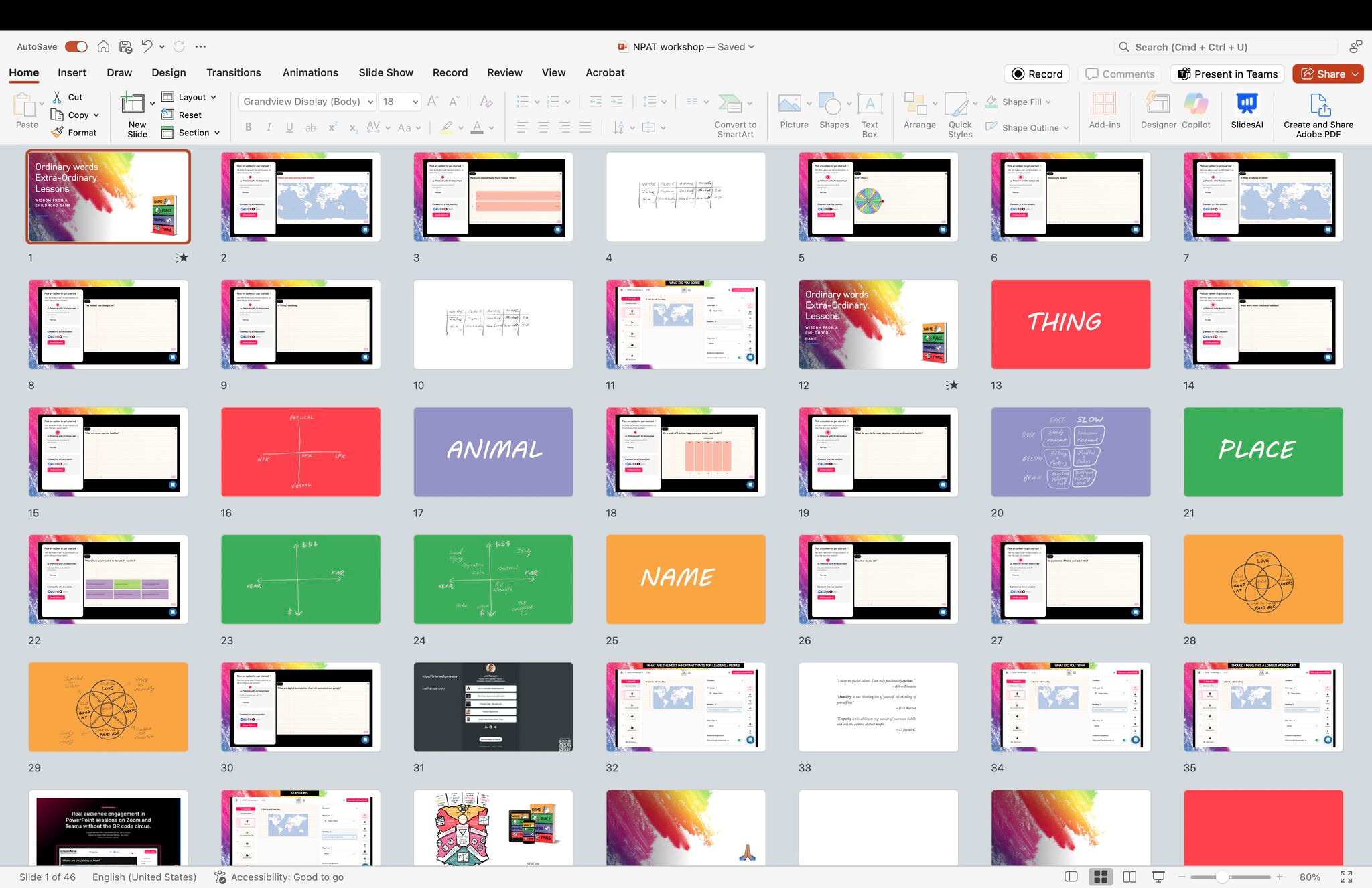This screenshot has height=888, width=1372.
Task: Insert a Picture from the ribbon
Action: click(790, 104)
